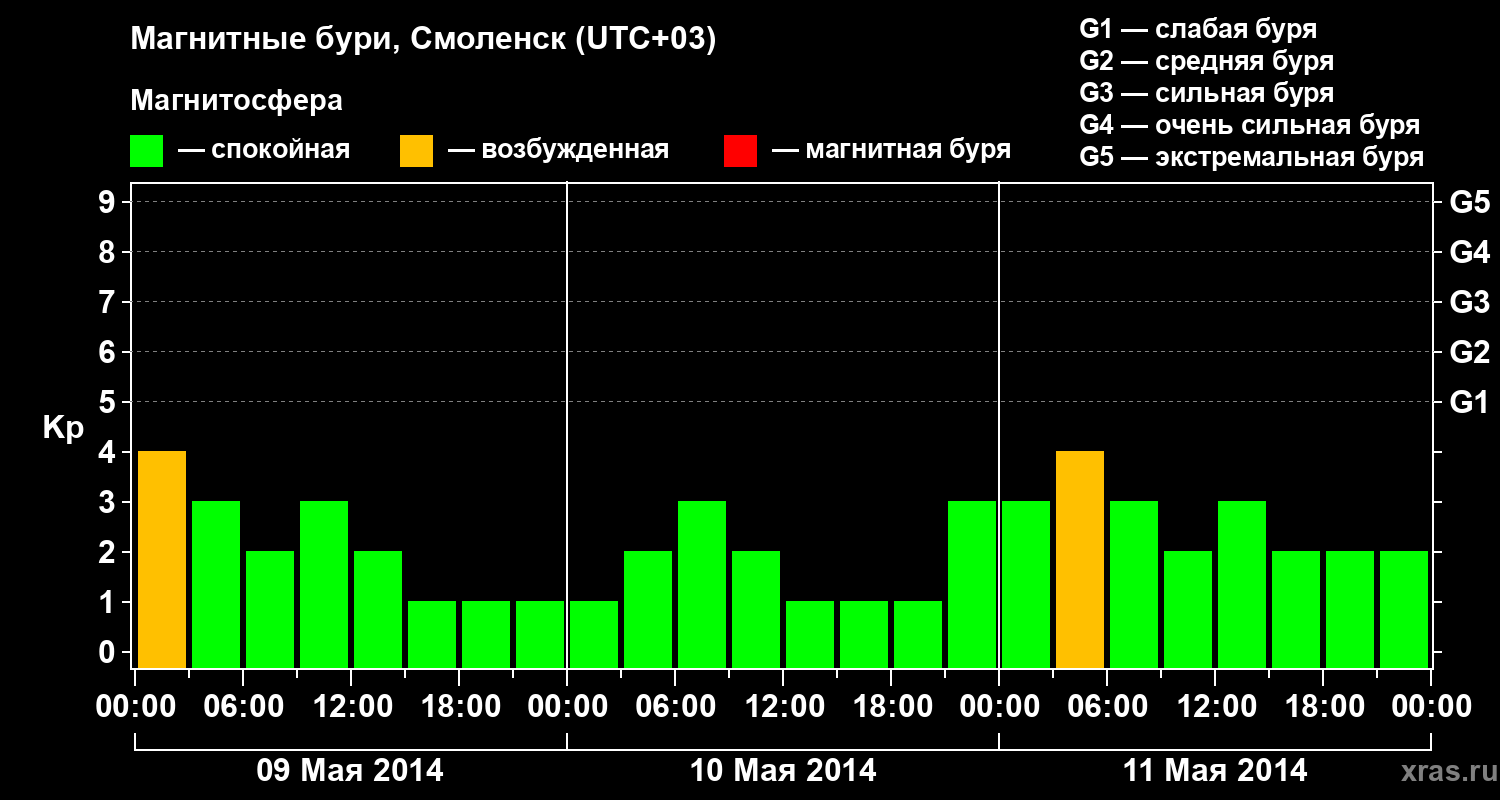Click the 'G5' label on the right axis
This screenshot has height=800, width=1500.
point(1470,202)
